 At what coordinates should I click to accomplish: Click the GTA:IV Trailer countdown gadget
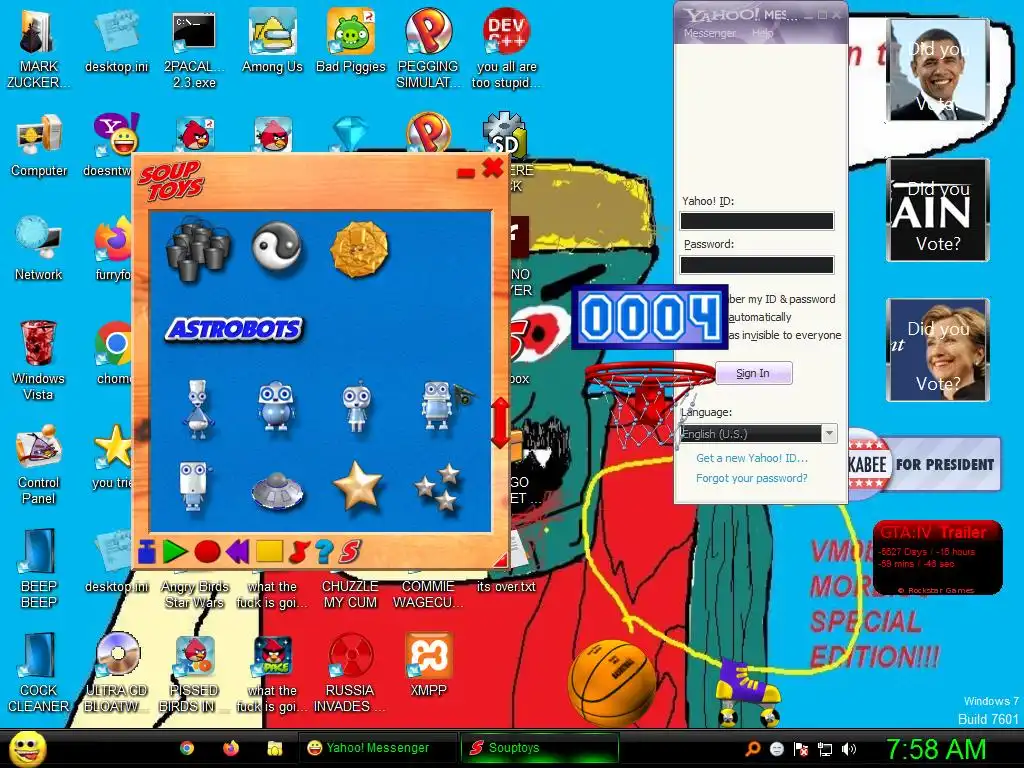[x=937, y=558]
